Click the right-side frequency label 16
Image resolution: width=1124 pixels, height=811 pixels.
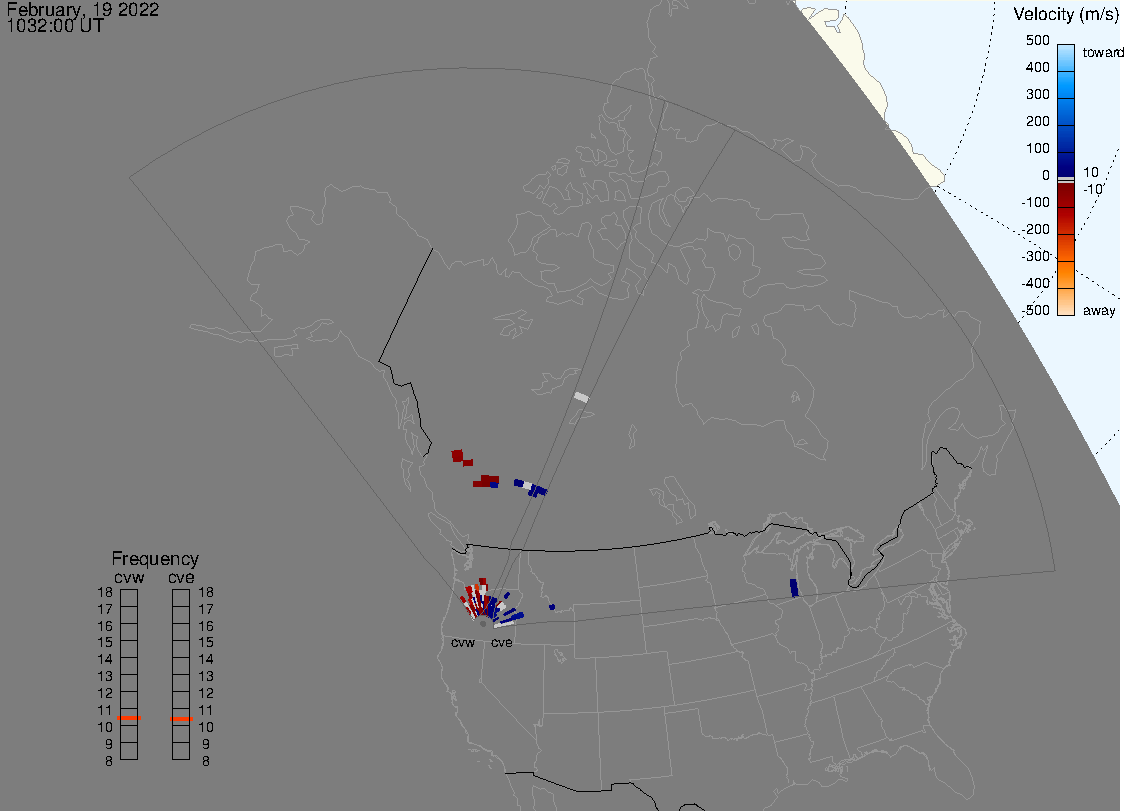coord(206,626)
